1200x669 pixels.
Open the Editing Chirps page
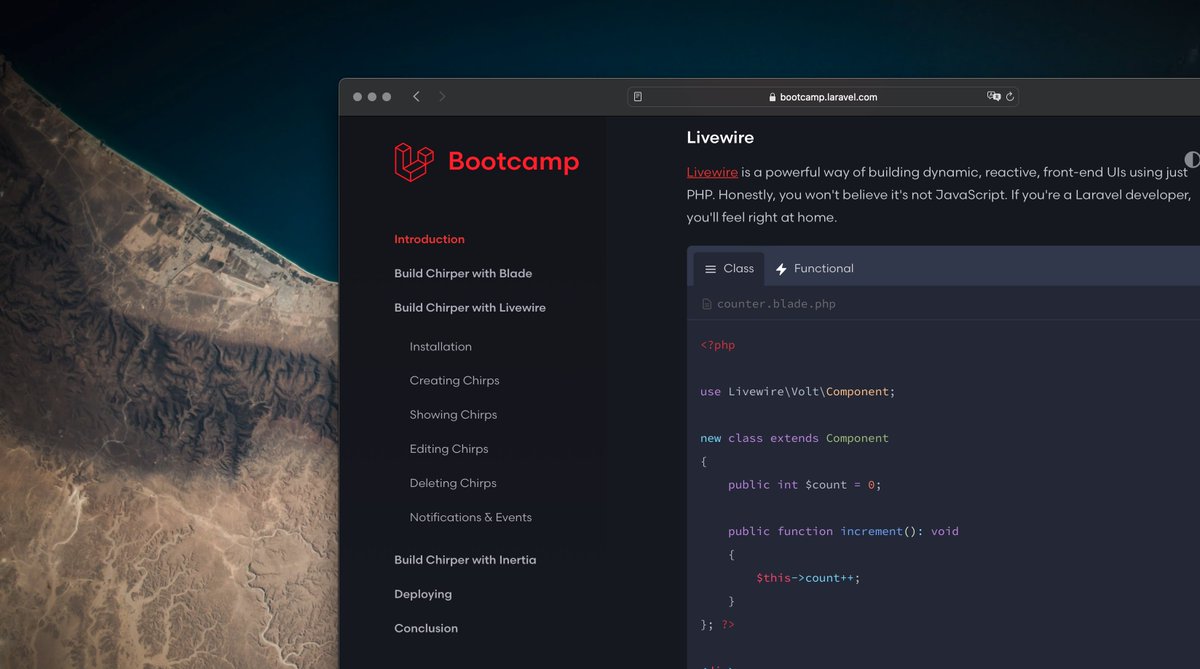[449, 448]
